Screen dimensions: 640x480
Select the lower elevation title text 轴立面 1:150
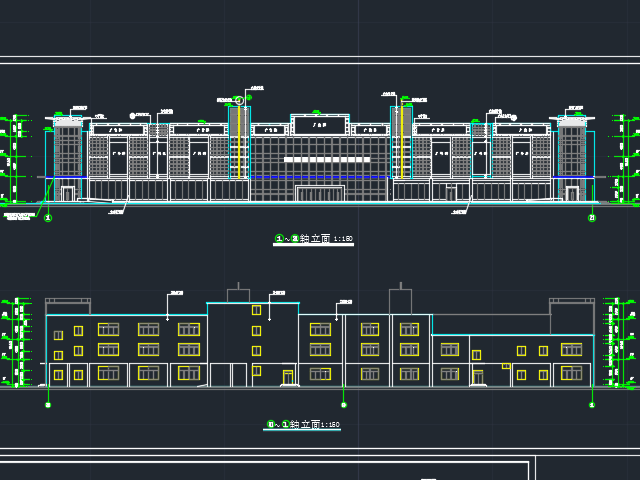pyautogui.click(x=305, y=425)
